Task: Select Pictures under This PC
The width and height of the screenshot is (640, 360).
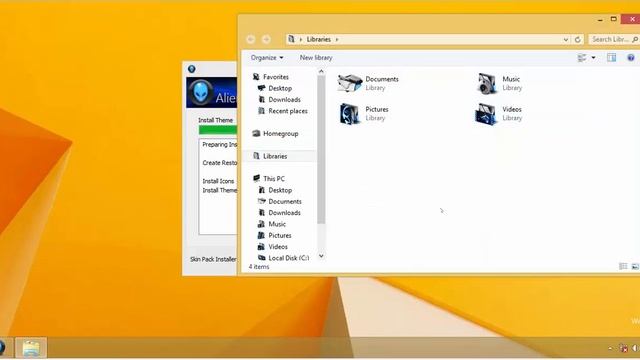Action: coord(280,236)
